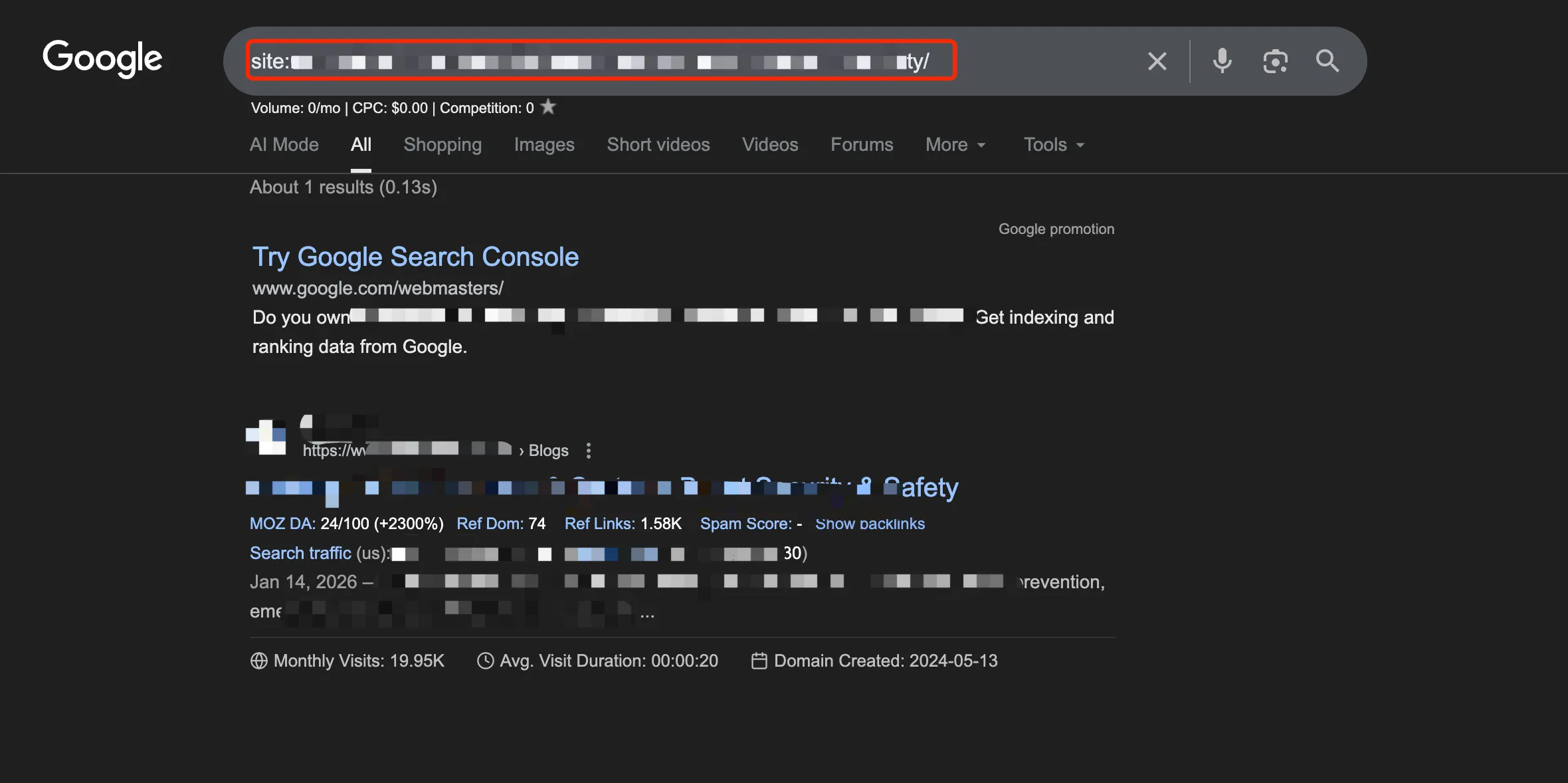Select the Forums tab
This screenshot has width=1568, height=783.
[861, 144]
